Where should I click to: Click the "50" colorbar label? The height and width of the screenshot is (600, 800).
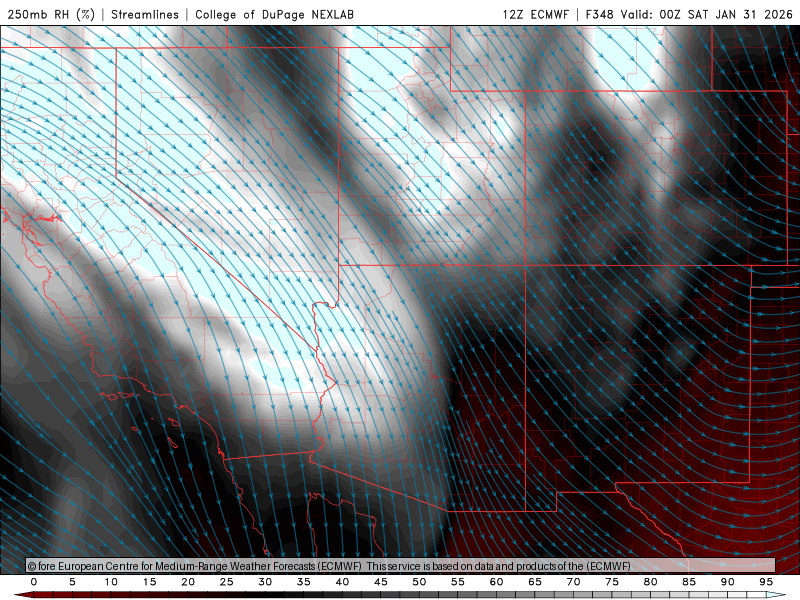pyautogui.click(x=419, y=582)
